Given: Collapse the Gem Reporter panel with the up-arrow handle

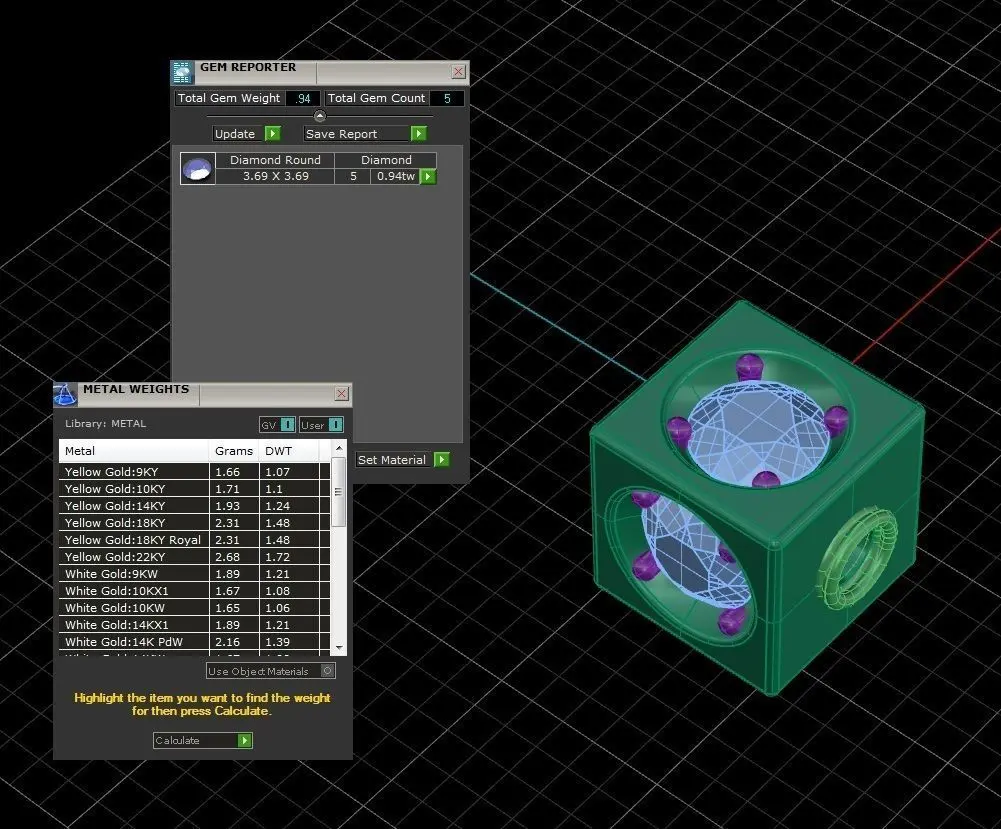Looking at the screenshot, I should (320, 116).
